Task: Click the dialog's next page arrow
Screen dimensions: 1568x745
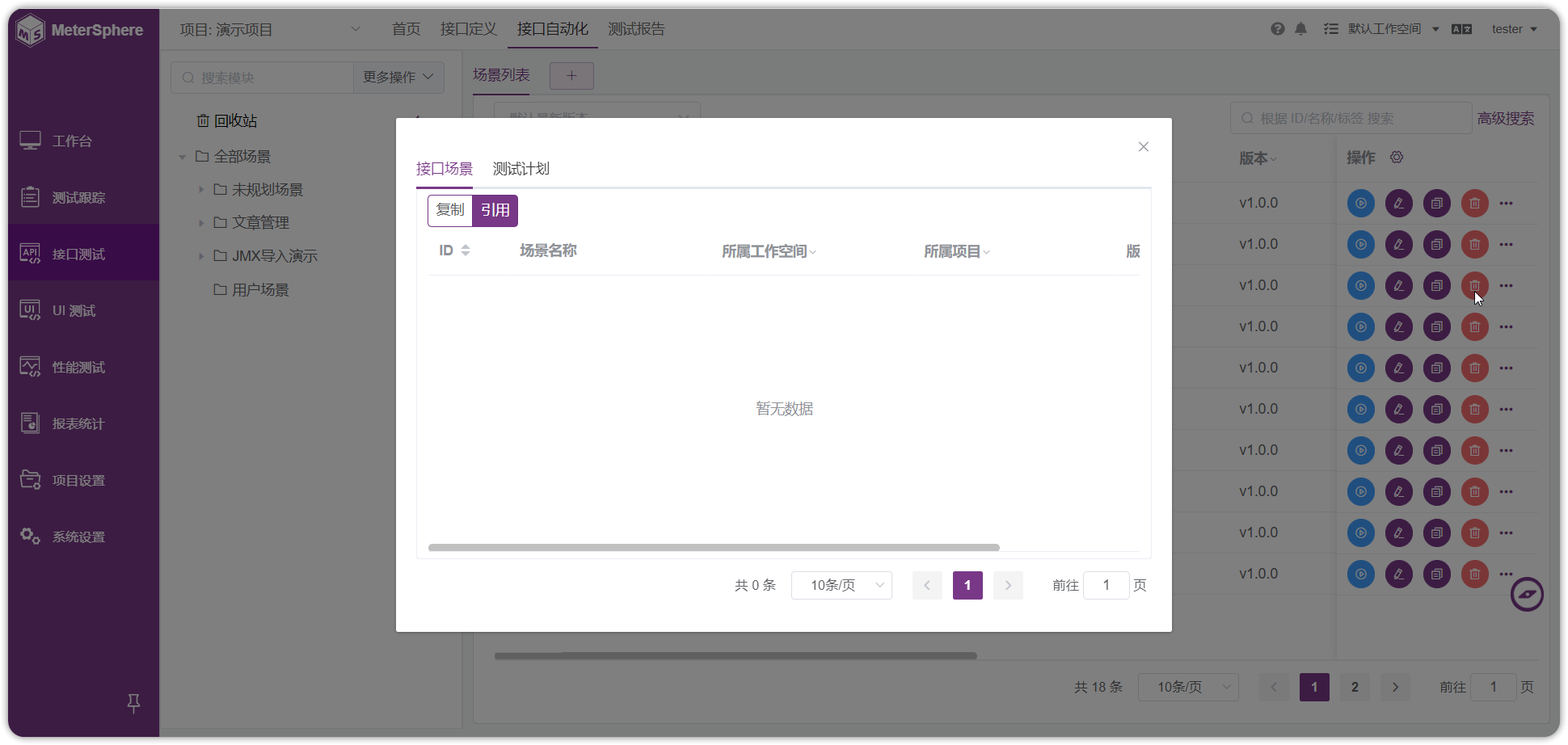Action: tap(1008, 585)
